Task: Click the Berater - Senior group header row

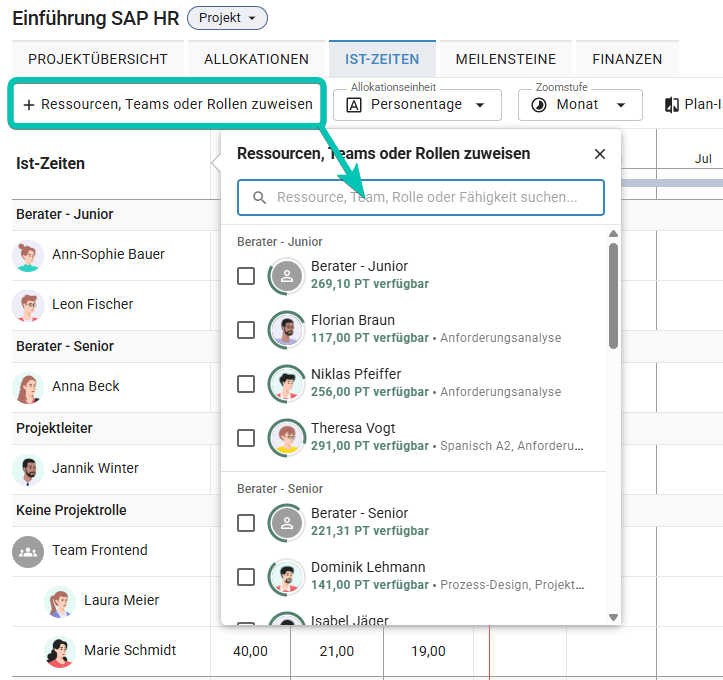Action: coord(116,347)
